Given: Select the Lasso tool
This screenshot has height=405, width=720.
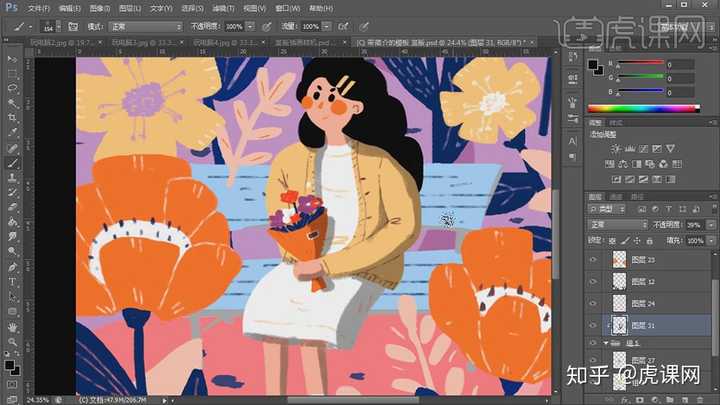Looking at the screenshot, I should tap(12, 89).
